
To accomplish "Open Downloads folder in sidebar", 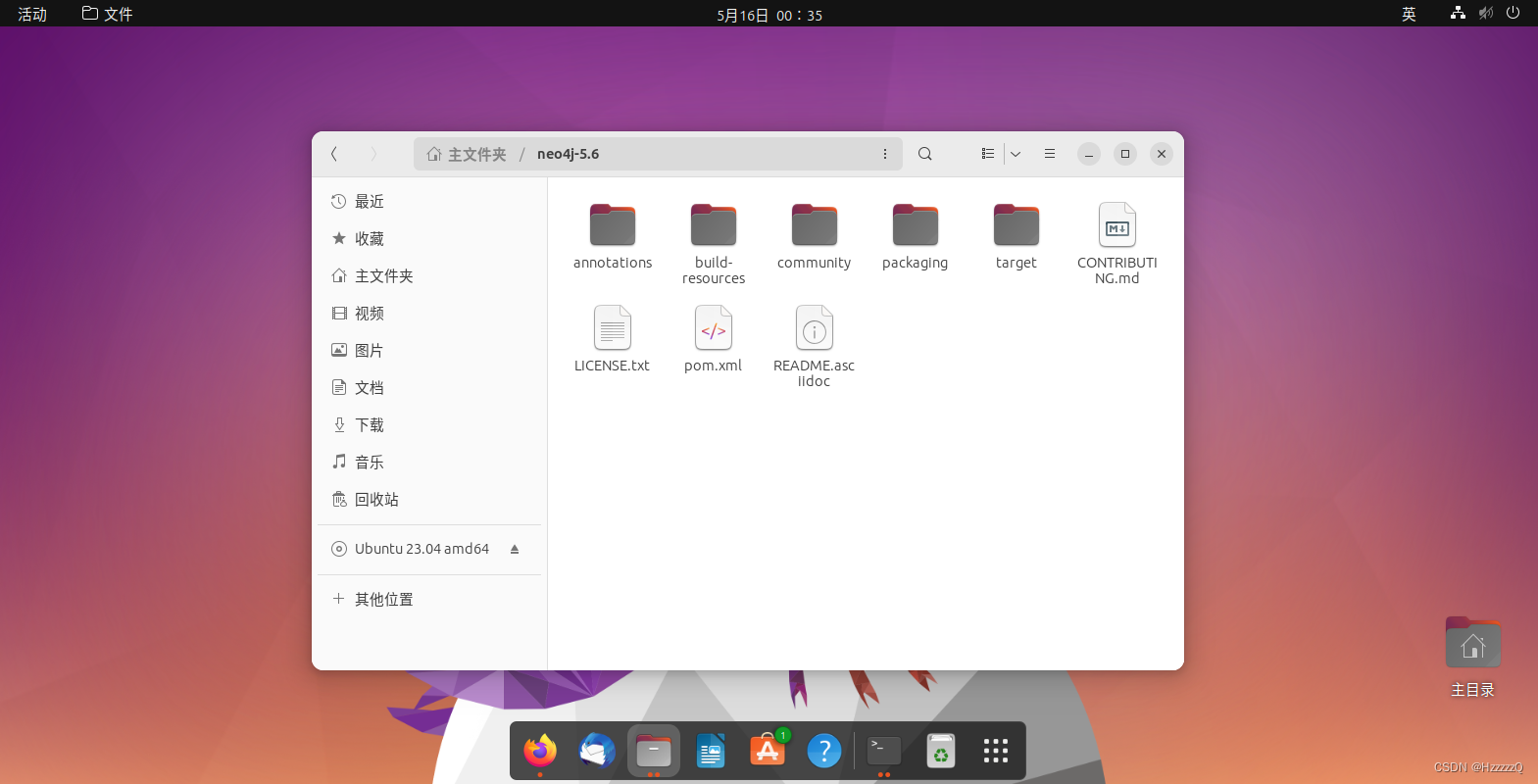I will 429,424.
